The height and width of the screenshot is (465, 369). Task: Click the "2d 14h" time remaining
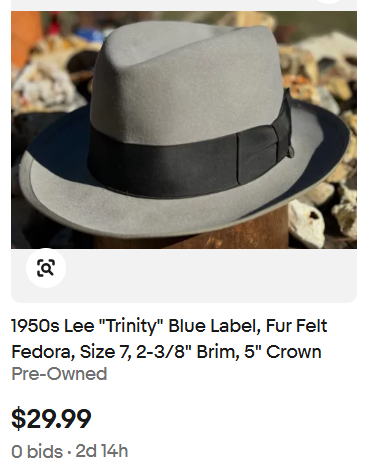[x=102, y=451]
